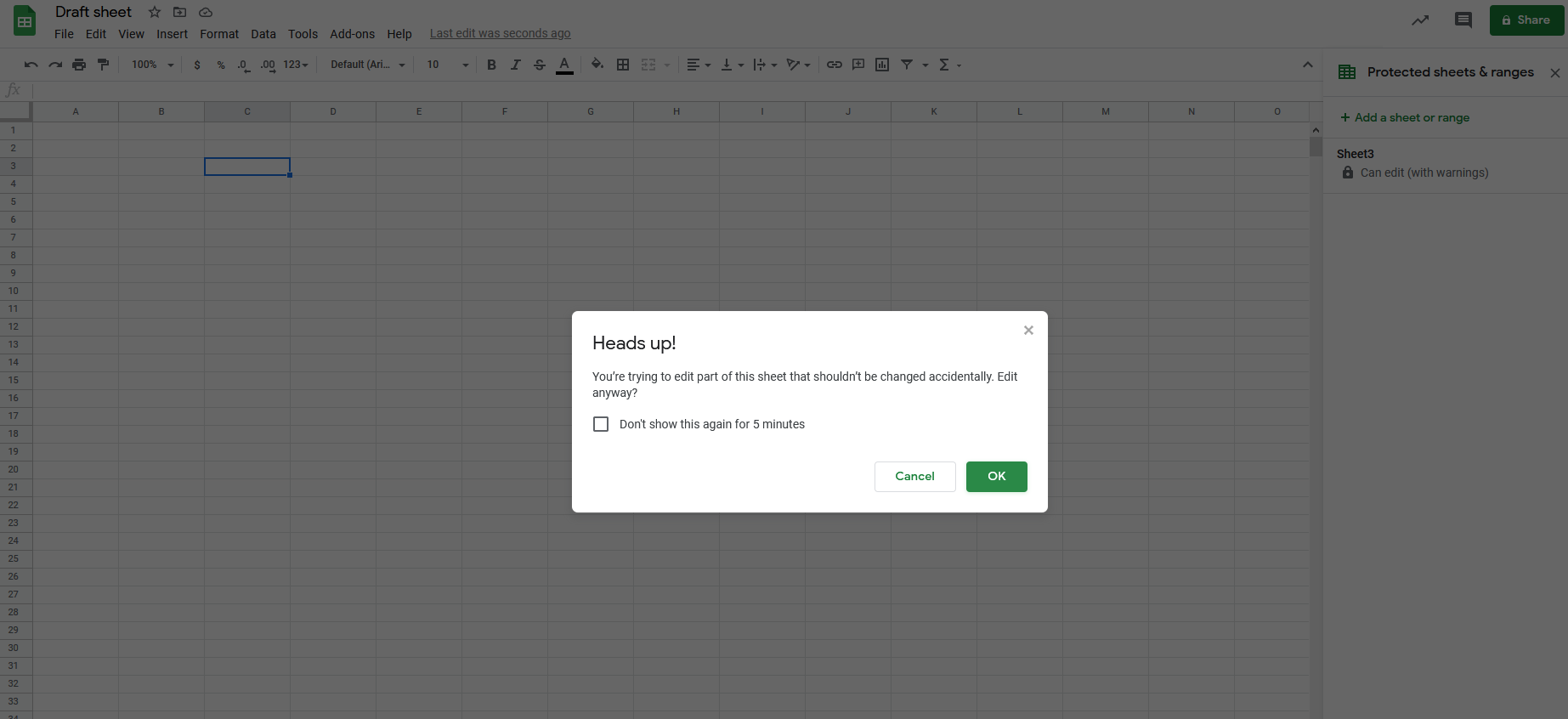Open the activity dashboard icon
The image size is (1568, 719).
coord(1420,20)
